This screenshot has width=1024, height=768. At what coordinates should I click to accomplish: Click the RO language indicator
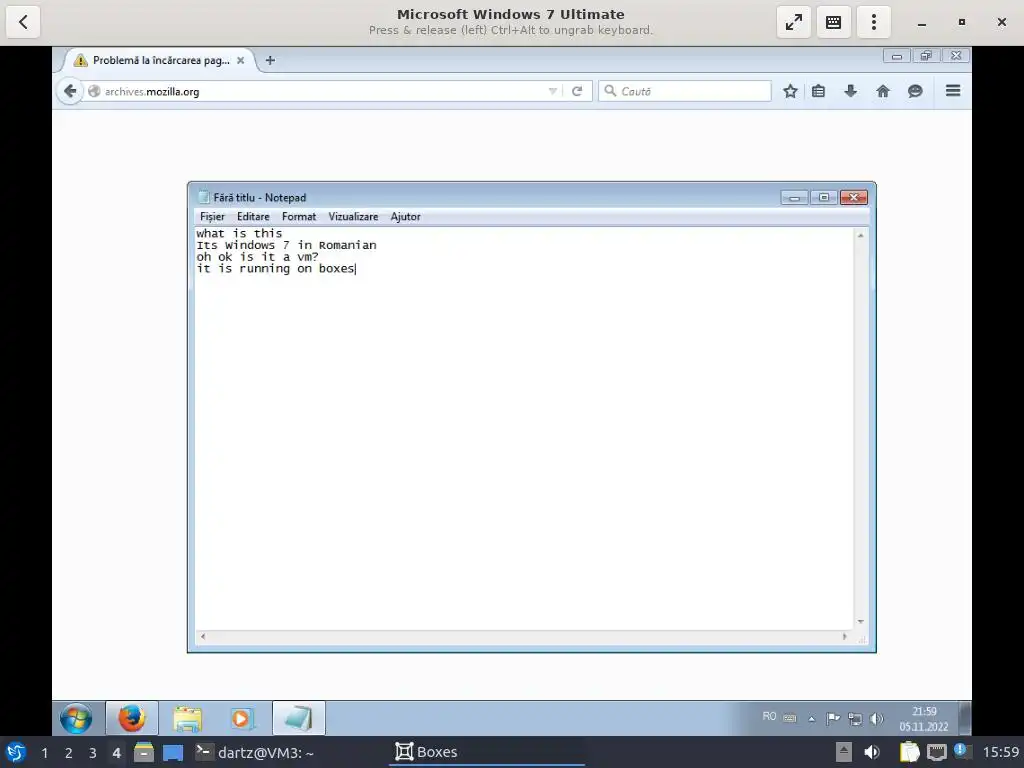769,716
